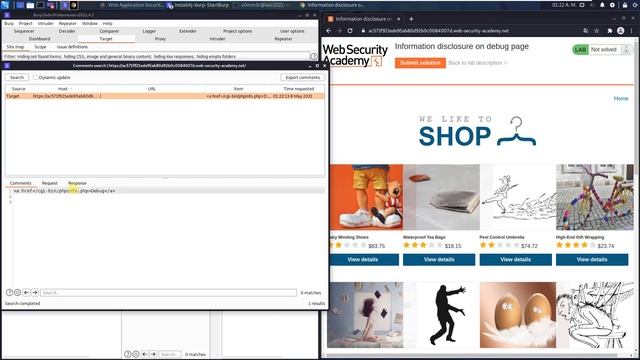Click the Item column header

pos(238,89)
